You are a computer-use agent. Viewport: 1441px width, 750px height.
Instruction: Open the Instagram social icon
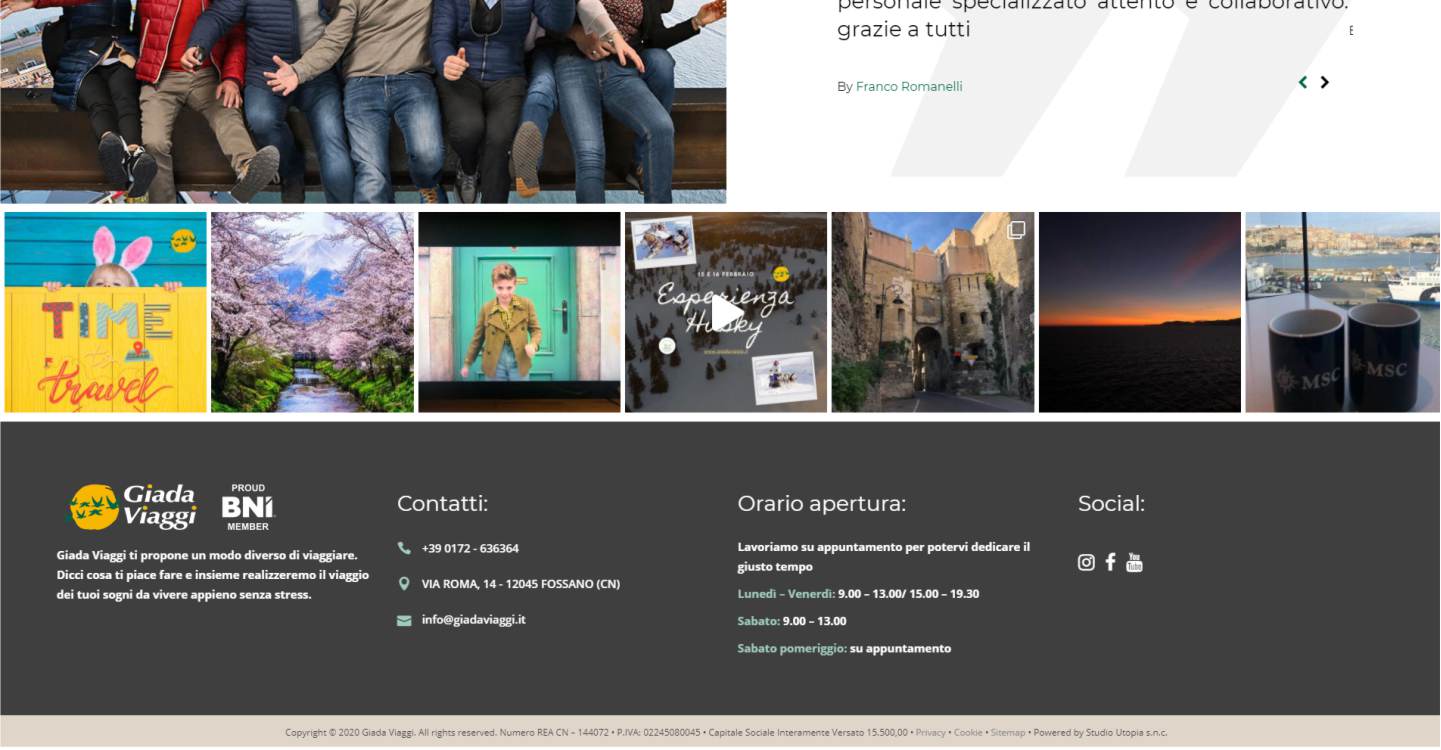point(1086,562)
